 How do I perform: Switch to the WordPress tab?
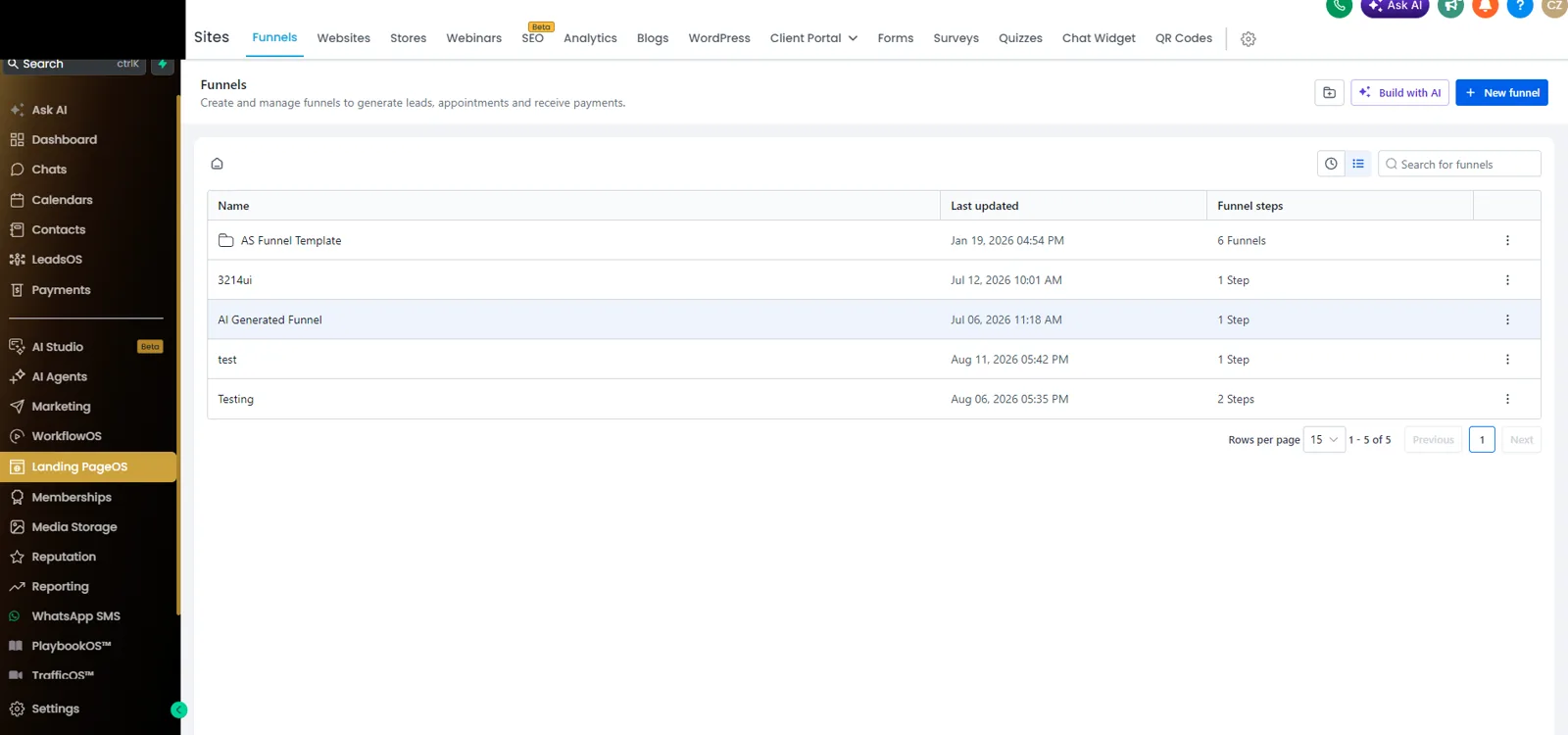click(719, 38)
